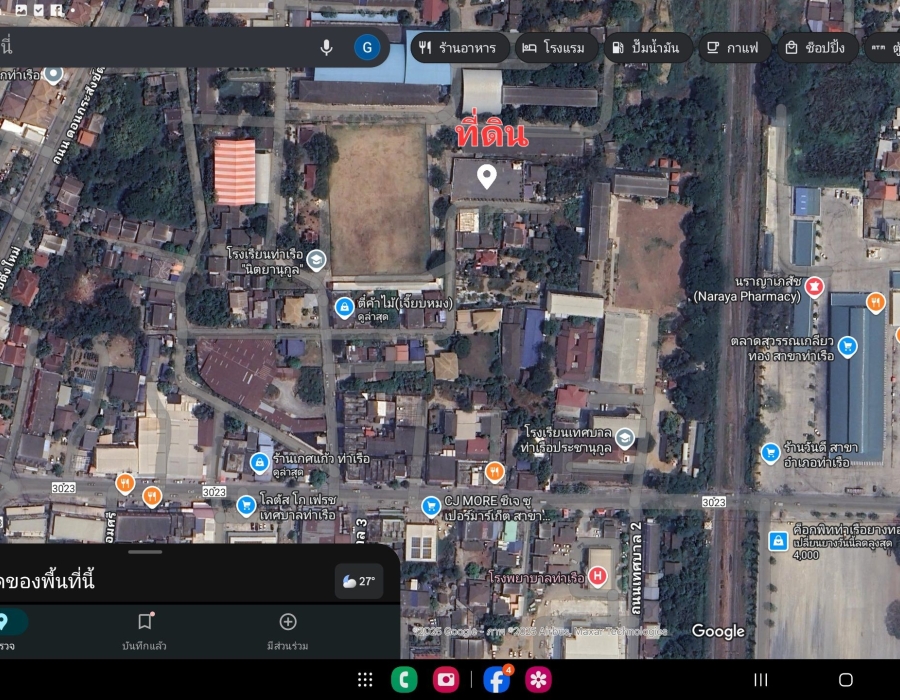Open ตี่ค้าไม้ shop marker icon
The image size is (900, 700).
[x=344, y=308]
